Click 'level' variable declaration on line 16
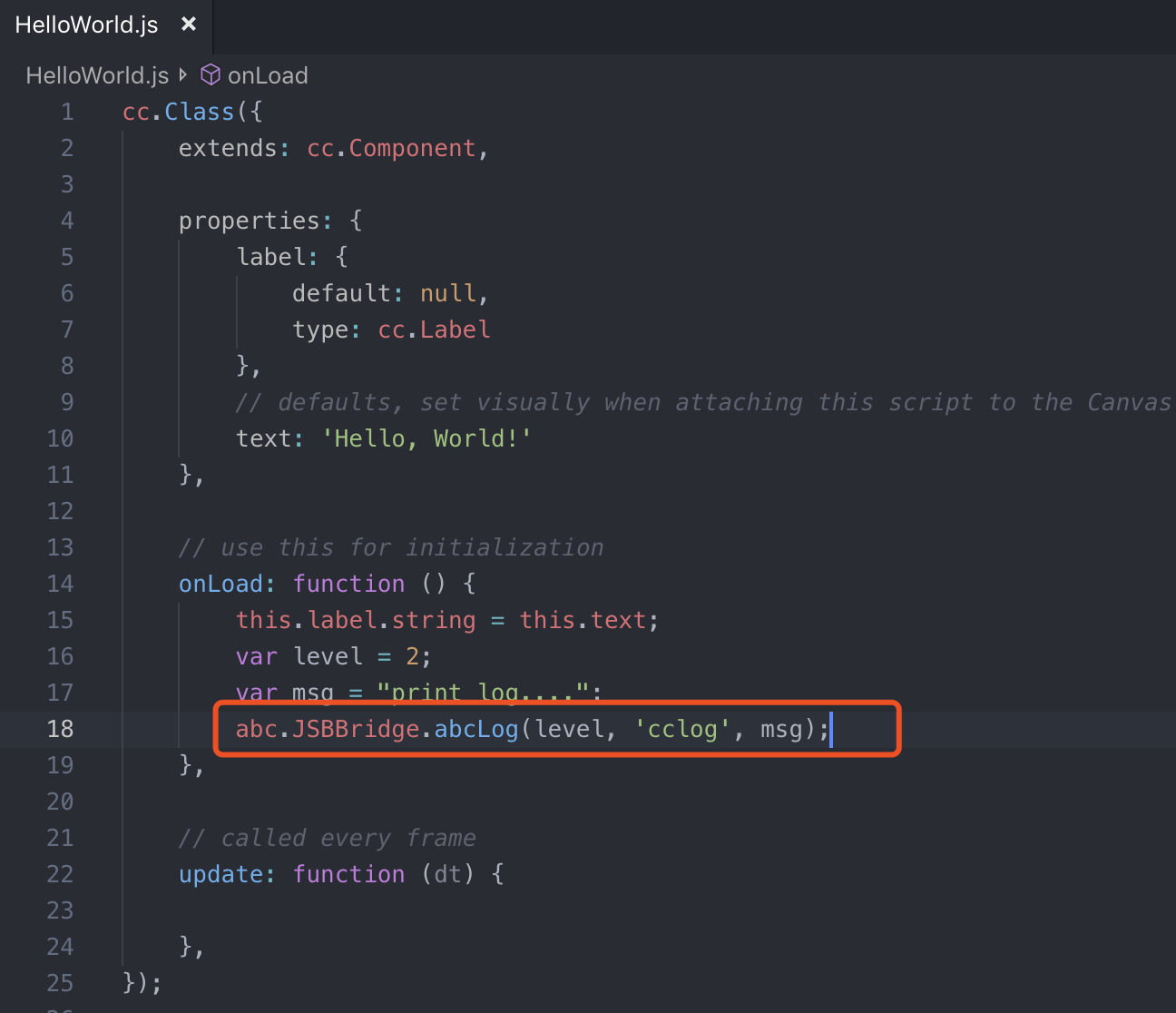 [328, 656]
